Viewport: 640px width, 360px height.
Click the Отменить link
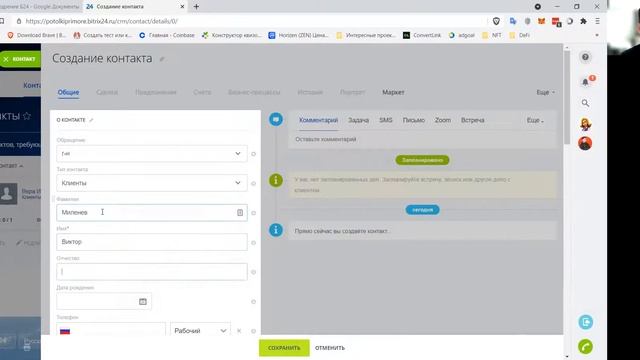click(330, 348)
